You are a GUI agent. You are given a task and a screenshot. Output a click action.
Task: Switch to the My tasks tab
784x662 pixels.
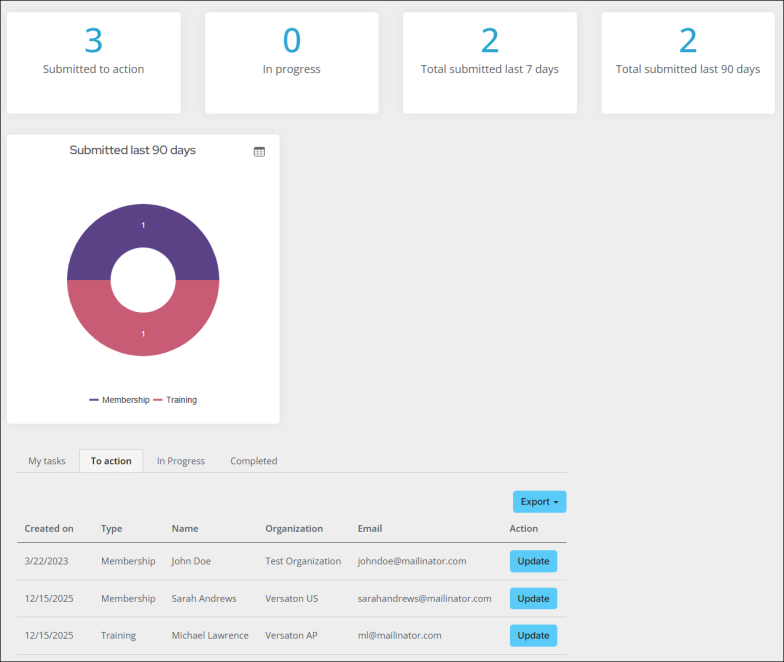[47, 461]
